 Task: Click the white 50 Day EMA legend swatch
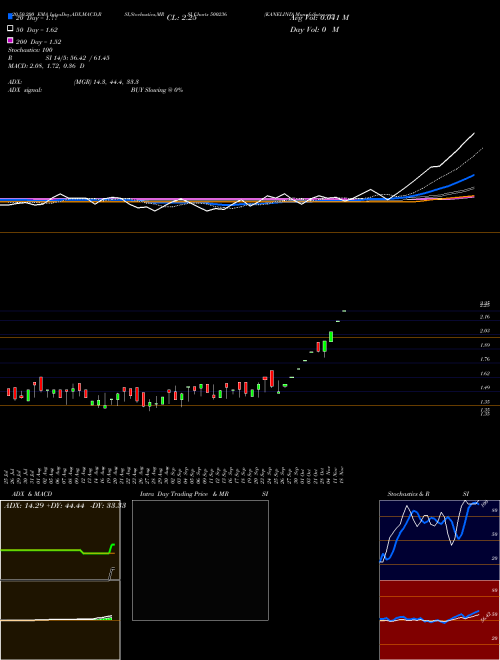(10, 28)
